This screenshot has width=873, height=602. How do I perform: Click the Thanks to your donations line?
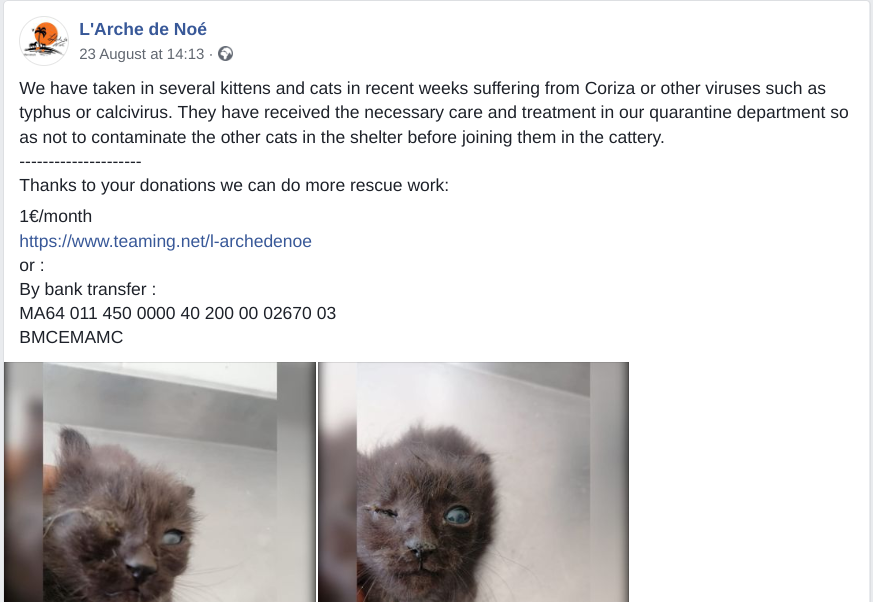(x=234, y=185)
